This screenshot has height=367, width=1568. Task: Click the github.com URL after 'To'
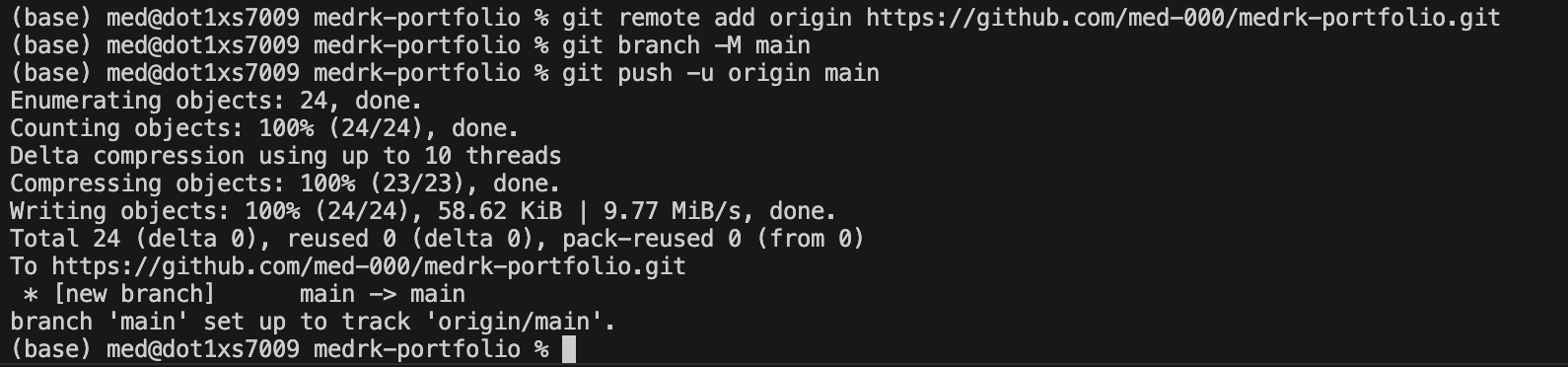click(368, 266)
